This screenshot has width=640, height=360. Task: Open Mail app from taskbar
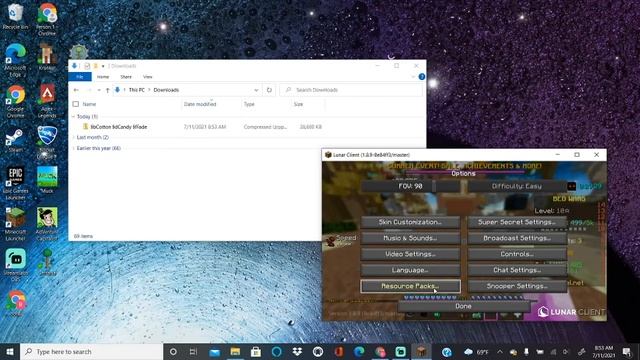click(214, 351)
